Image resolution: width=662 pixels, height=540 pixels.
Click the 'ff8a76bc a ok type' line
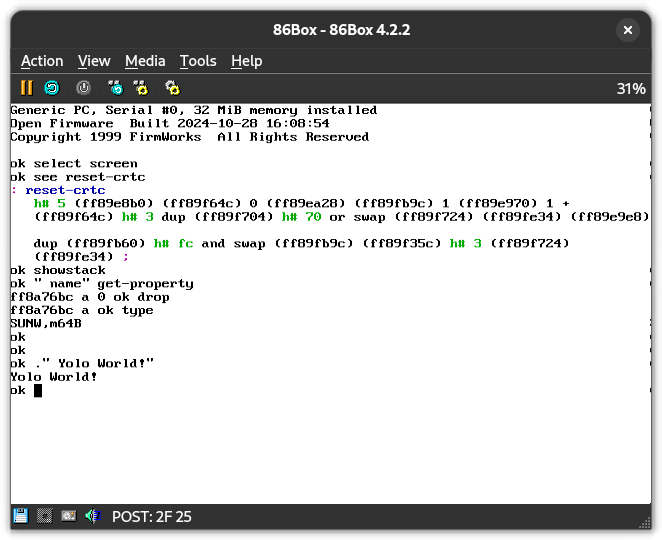(x=82, y=310)
